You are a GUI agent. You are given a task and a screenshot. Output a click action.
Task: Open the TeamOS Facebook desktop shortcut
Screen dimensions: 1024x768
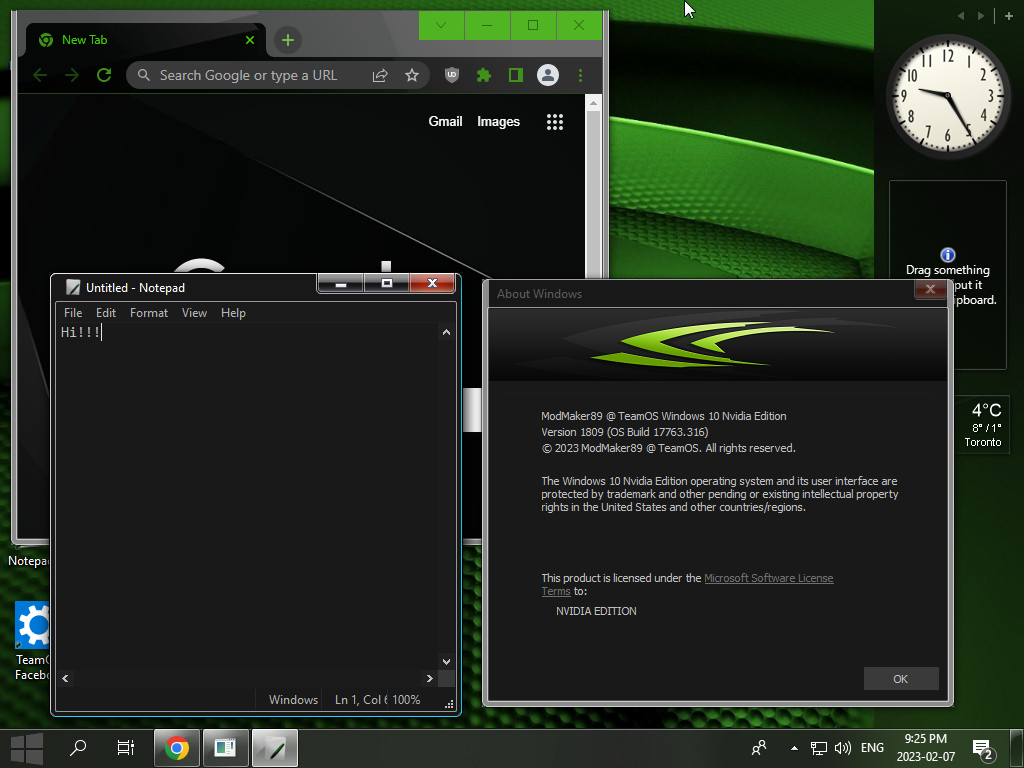click(31, 641)
